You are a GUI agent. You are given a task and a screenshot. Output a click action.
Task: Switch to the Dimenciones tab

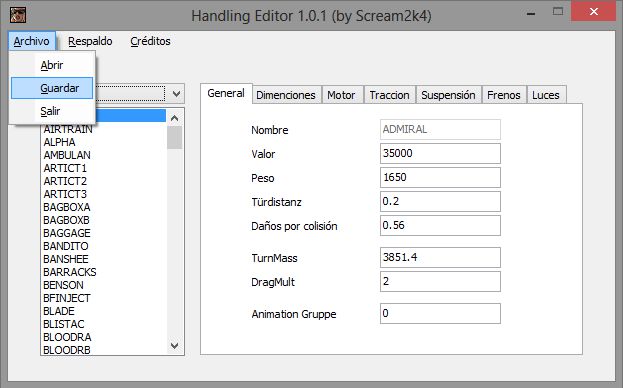[x=286, y=95]
